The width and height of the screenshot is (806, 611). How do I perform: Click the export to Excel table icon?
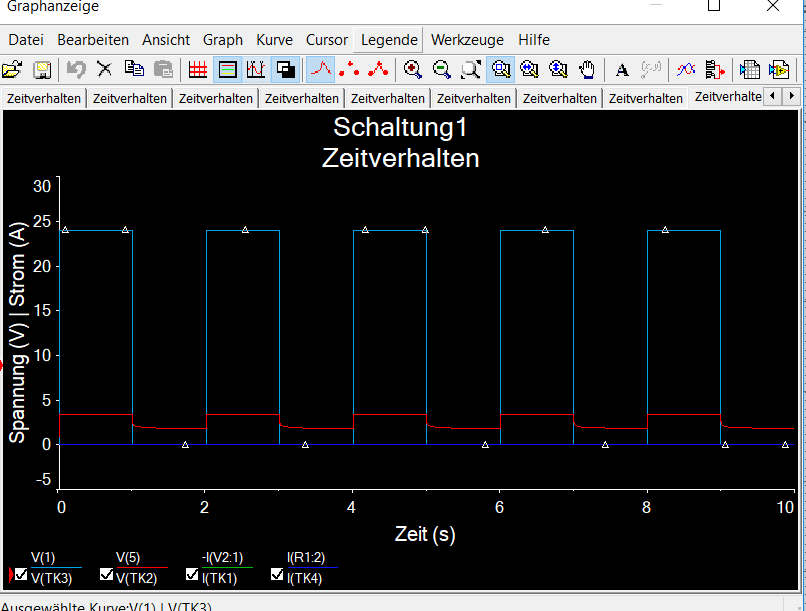(x=749, y=69)
